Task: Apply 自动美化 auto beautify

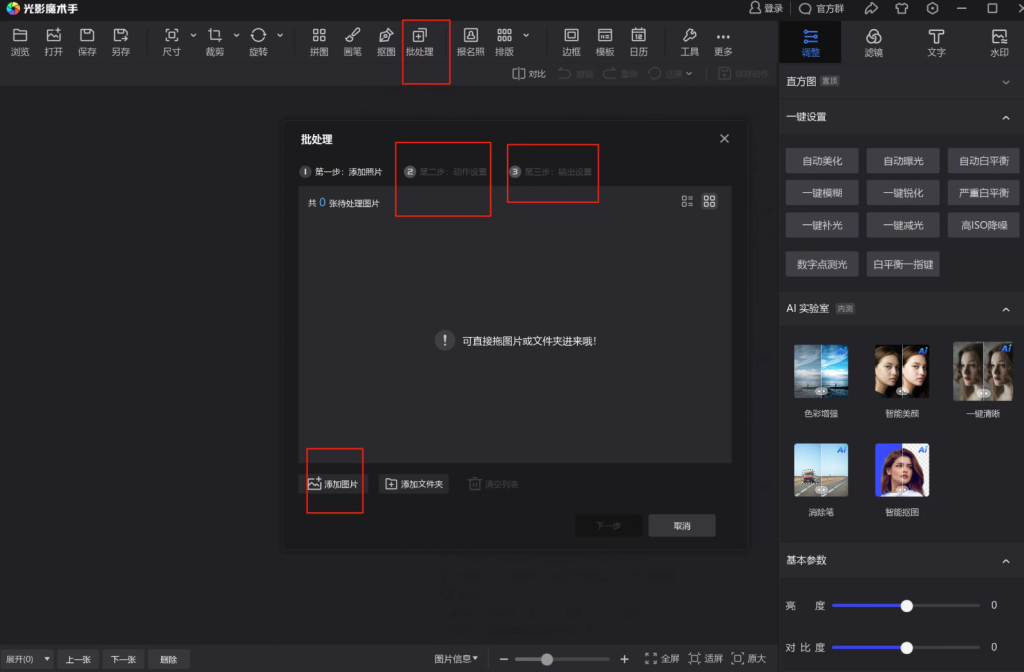Action: [x=822, y=160]
